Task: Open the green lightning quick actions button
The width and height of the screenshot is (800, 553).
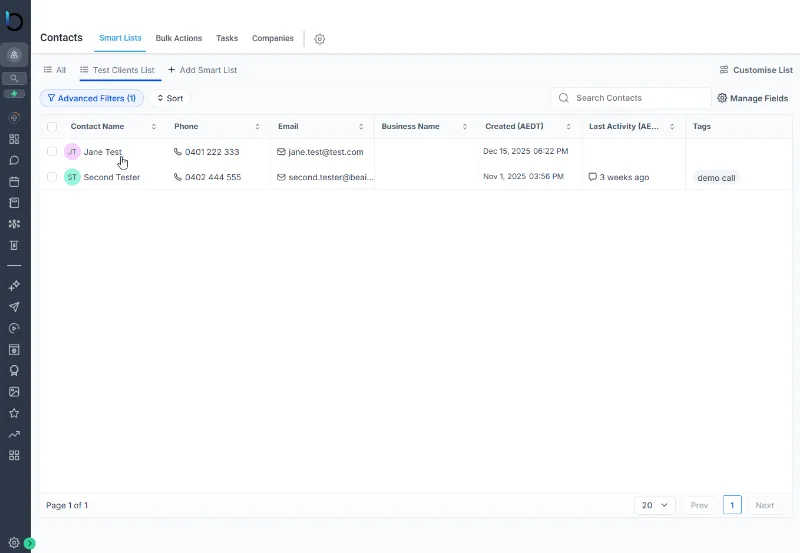Action: coord(14,94)
